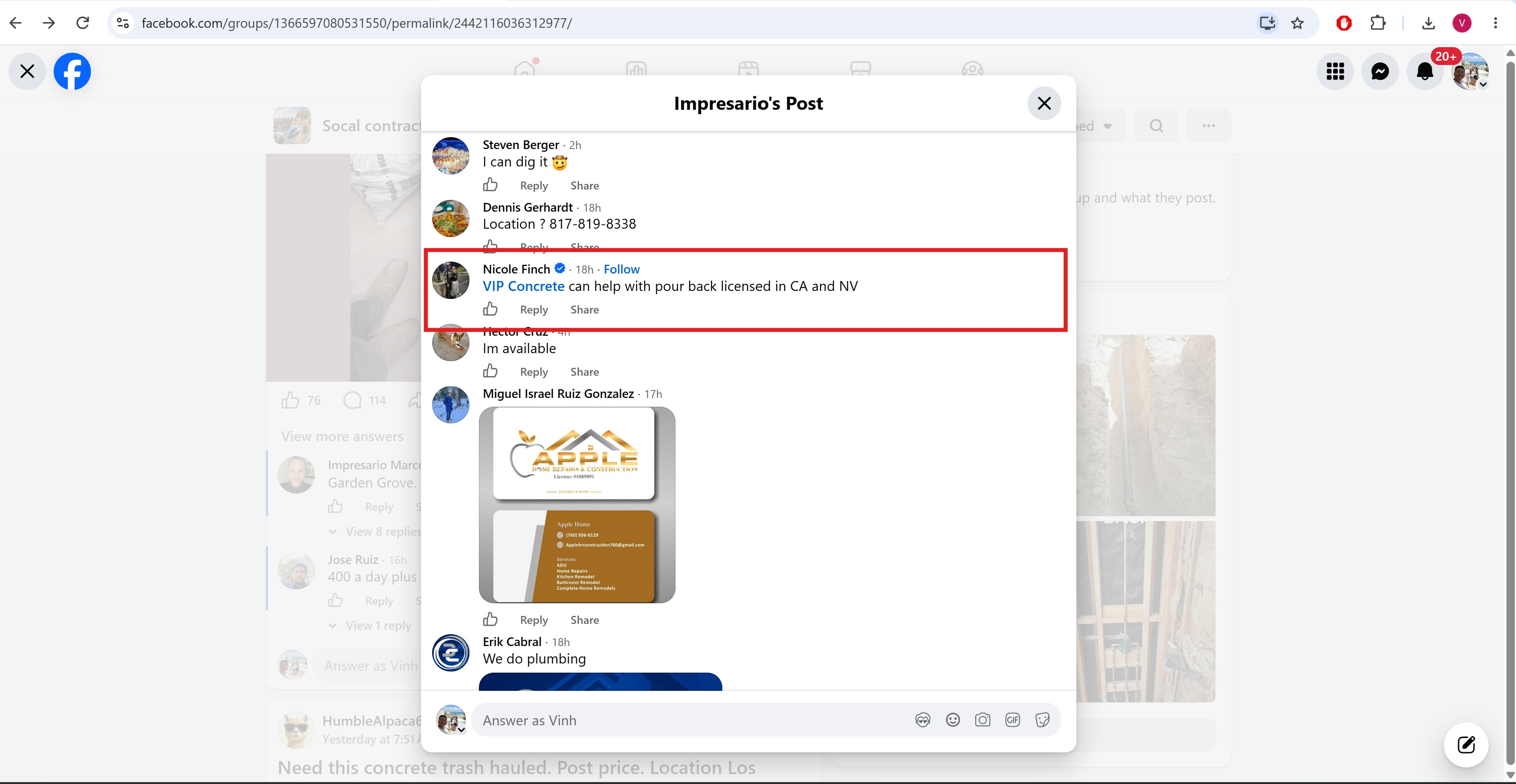Click the new message compose button
1516x784 pixels.
[x=1466, y=745]
